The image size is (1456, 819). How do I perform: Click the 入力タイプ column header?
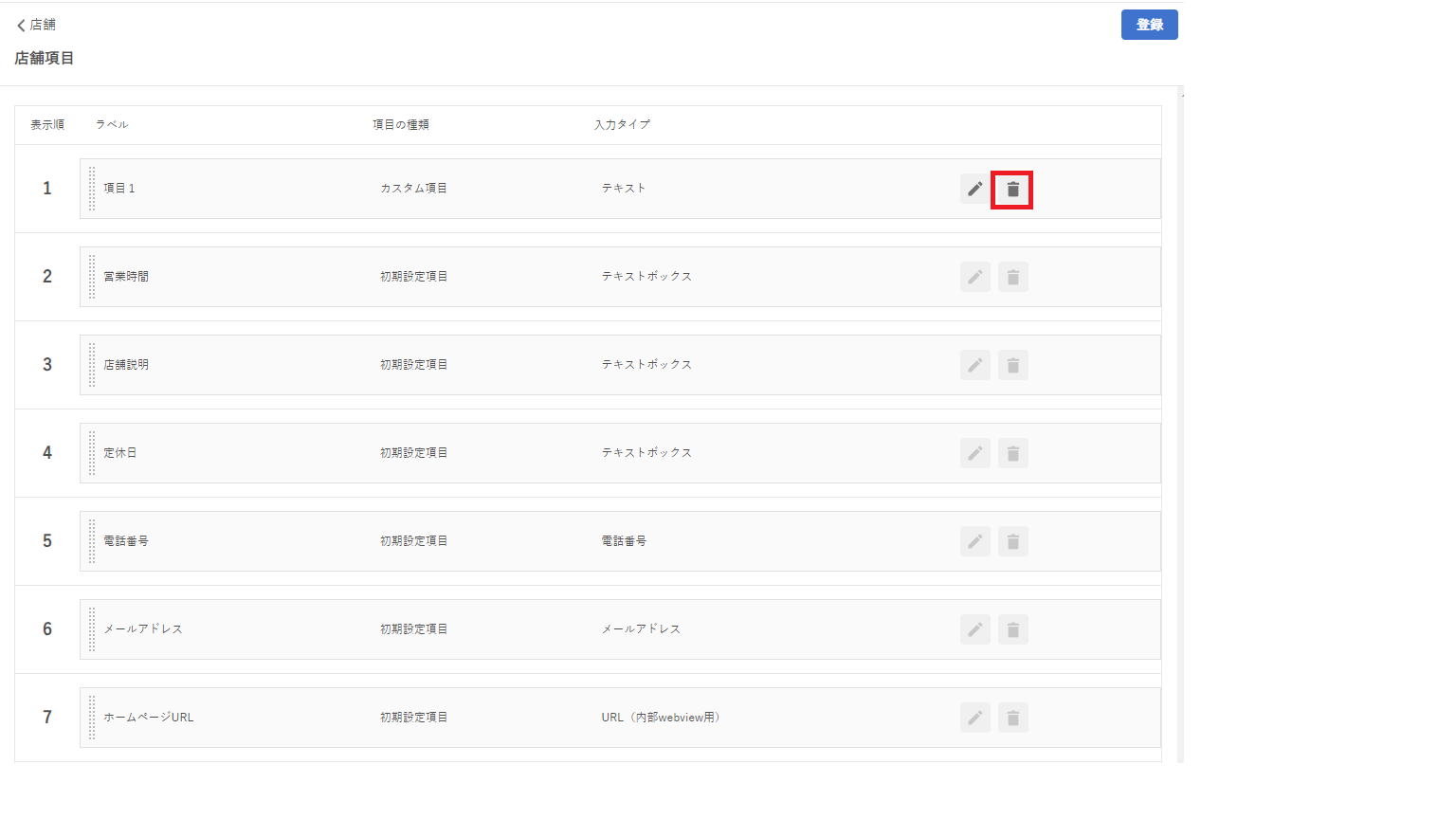pyautogui.click(x=622, y=124)
